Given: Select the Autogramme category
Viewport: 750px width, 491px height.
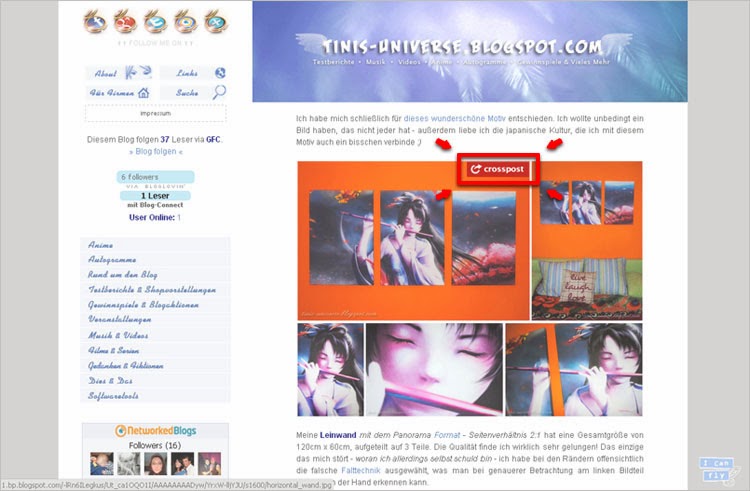Looking at the screenshot, I should click(x=155, y=260).
